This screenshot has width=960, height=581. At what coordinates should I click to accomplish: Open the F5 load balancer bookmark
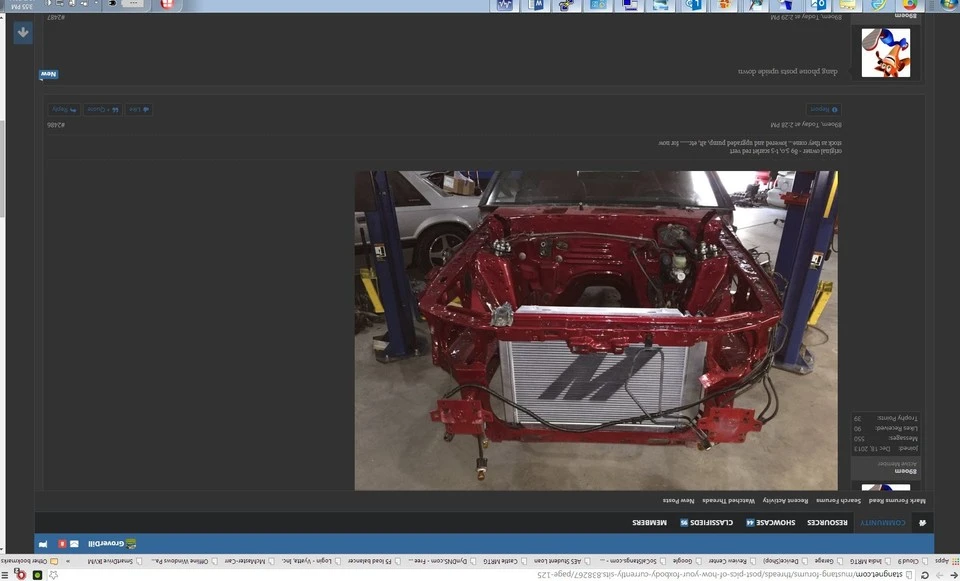tap(374, 561)
